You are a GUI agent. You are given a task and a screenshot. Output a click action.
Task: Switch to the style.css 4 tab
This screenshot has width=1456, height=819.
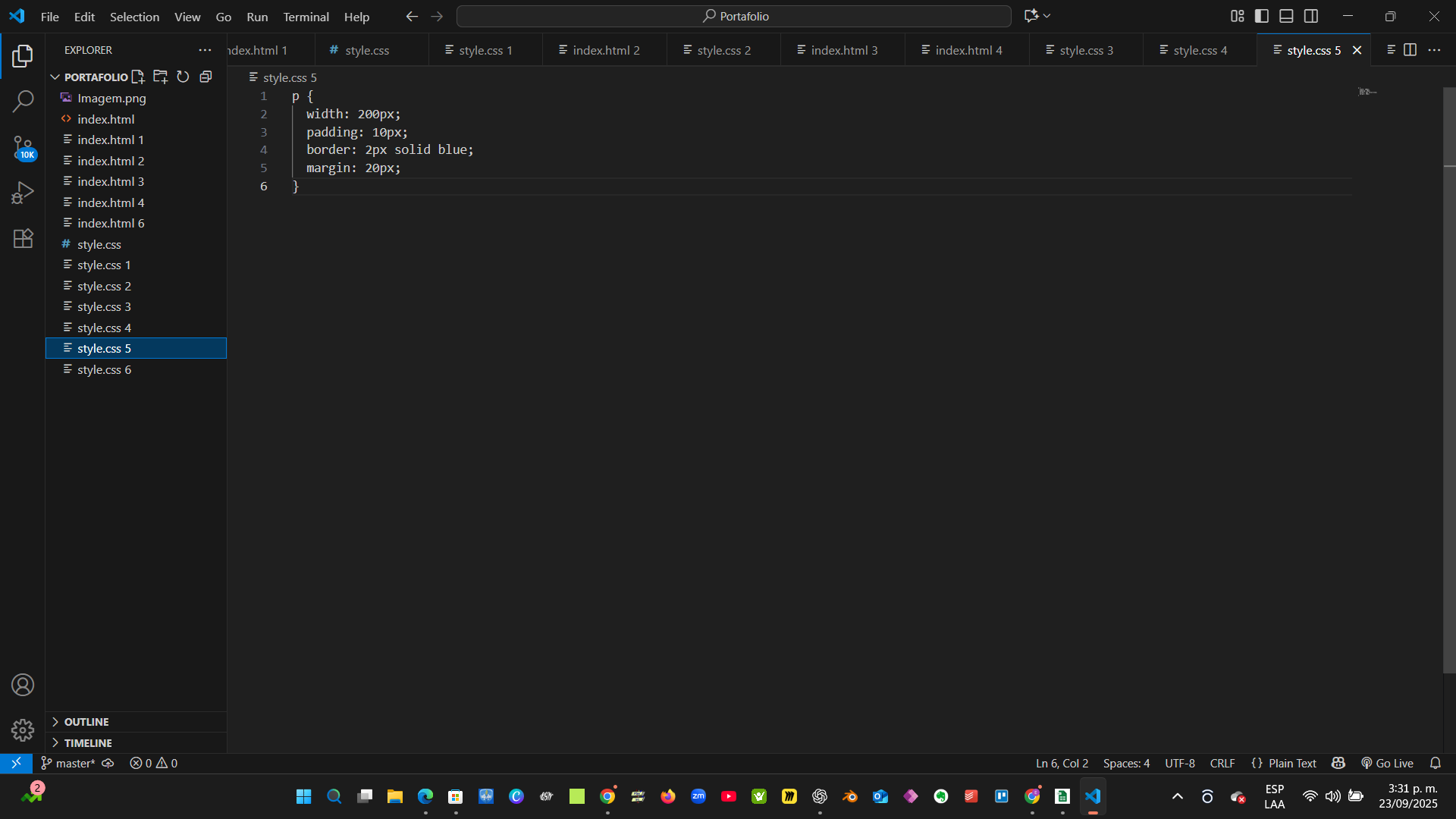click(x=1200, y=50)
